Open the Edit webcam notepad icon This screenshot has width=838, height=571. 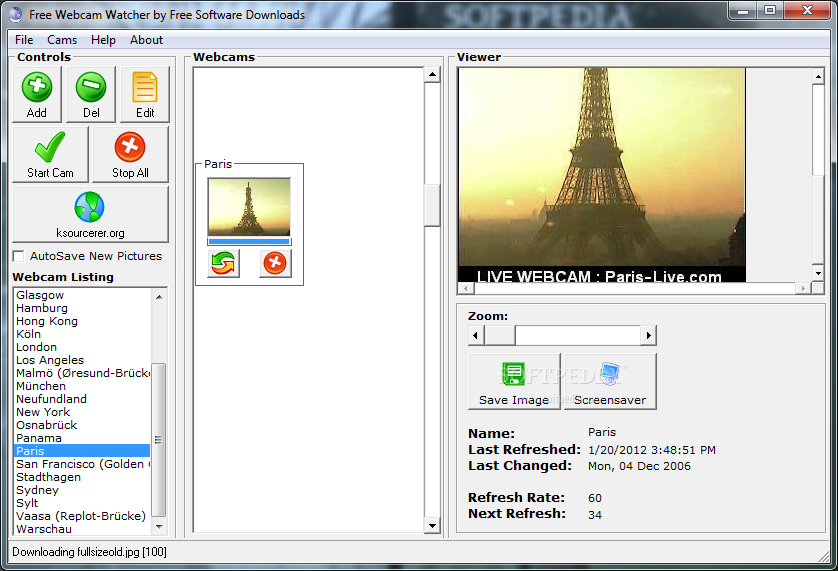[x=145, y=87]
